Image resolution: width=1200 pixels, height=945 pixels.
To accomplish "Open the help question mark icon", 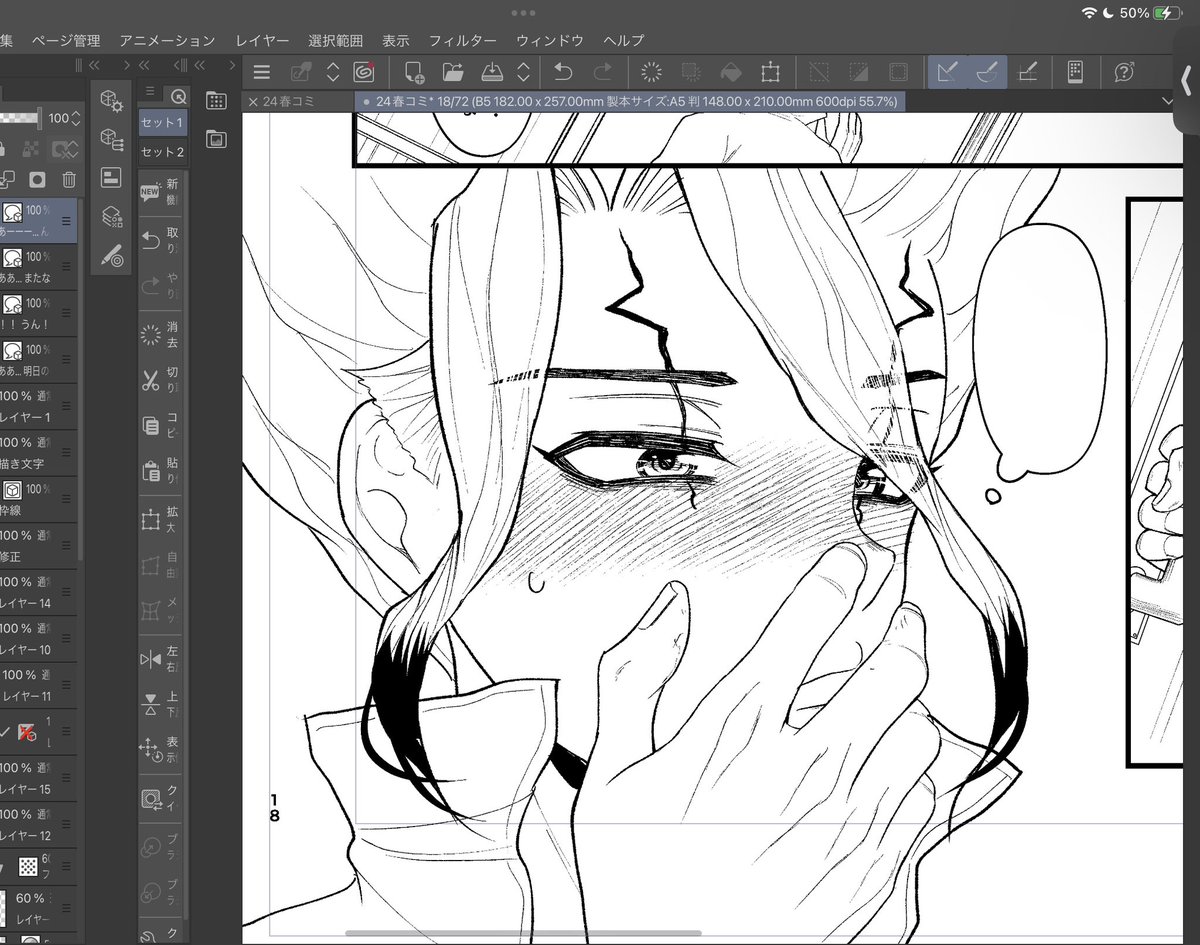I will [x=1124, y=72].
